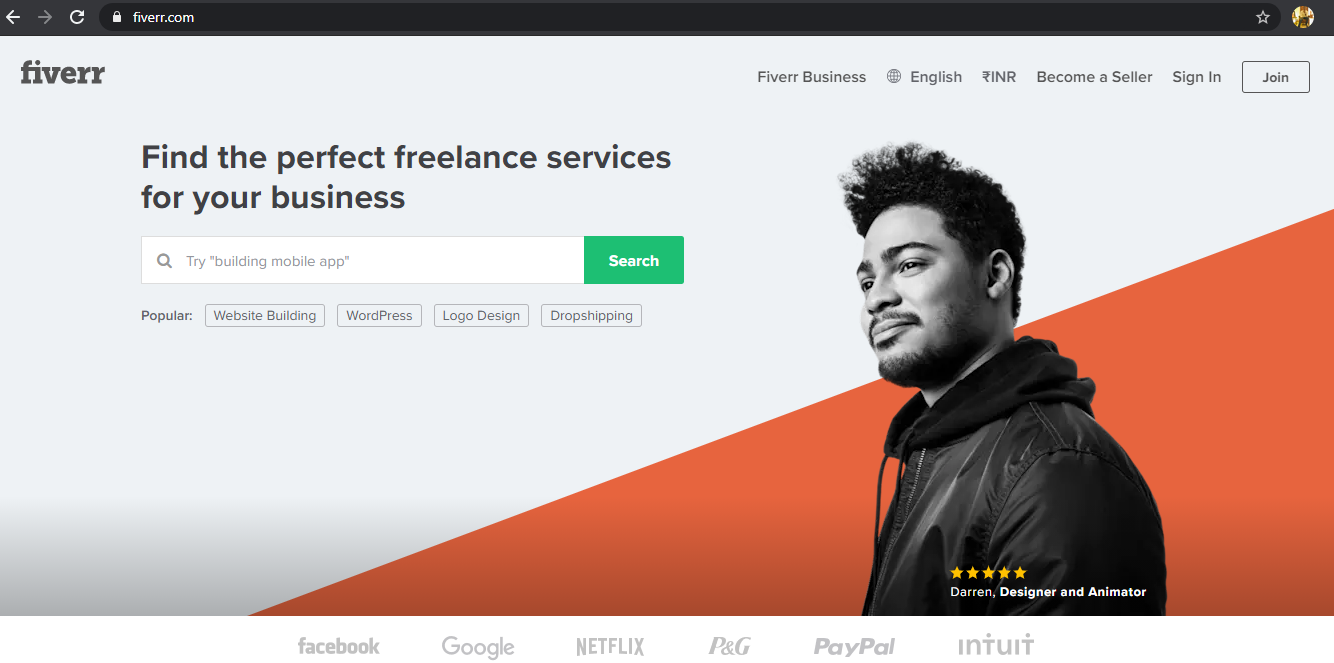Click the green Search button

[633, 260]
